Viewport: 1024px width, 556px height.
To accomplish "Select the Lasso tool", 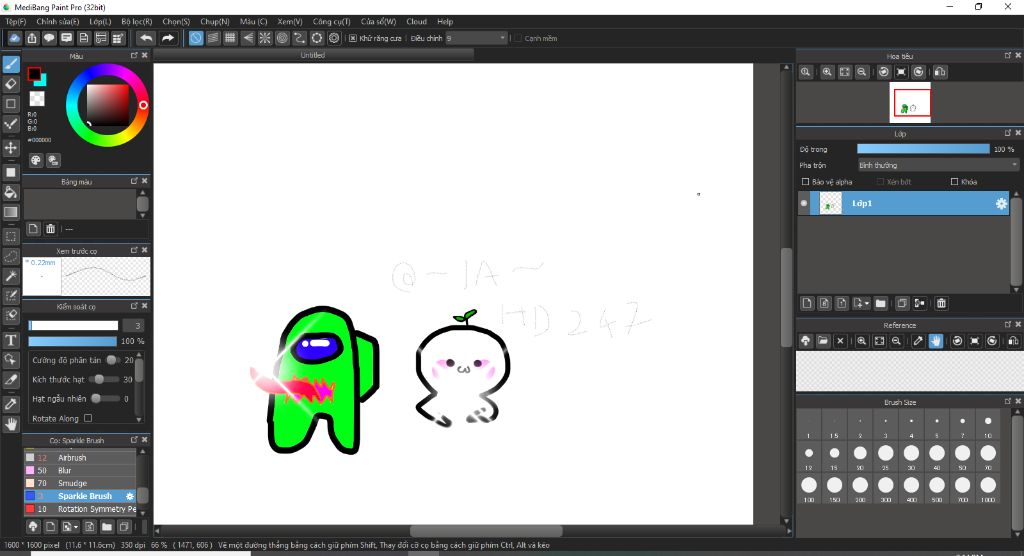I will 11,256.
